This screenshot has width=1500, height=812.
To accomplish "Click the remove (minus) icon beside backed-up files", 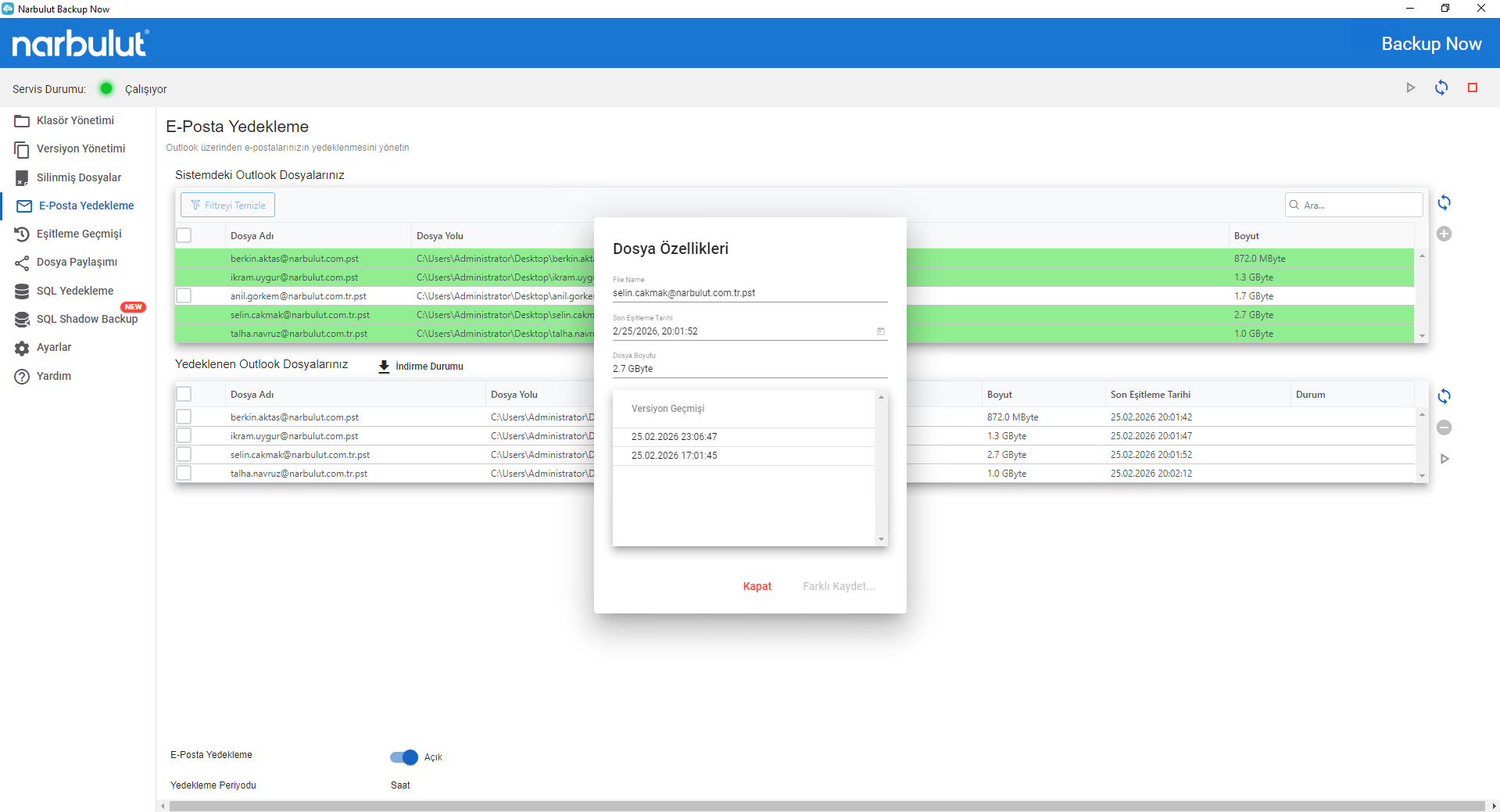I will [x=1444, y=427].
